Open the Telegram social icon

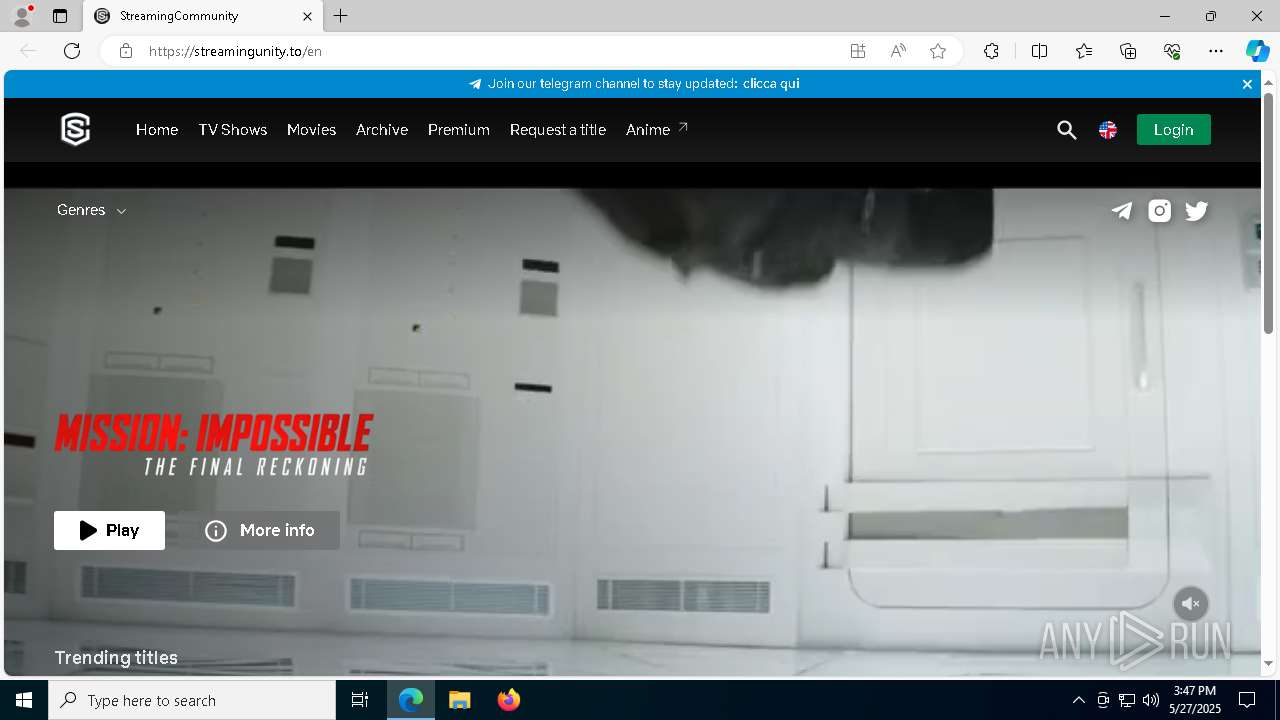[x=1122, y=210]
